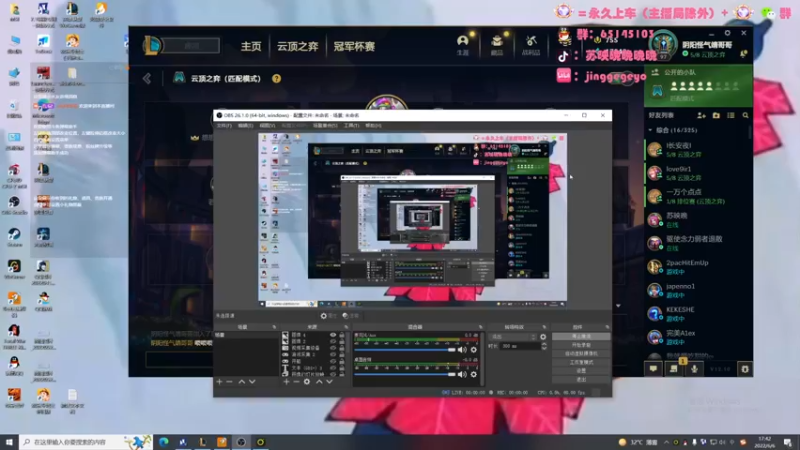Toggle lock of second source
Image resolution: width=800 pixels, height=450 pixels.
342,341
